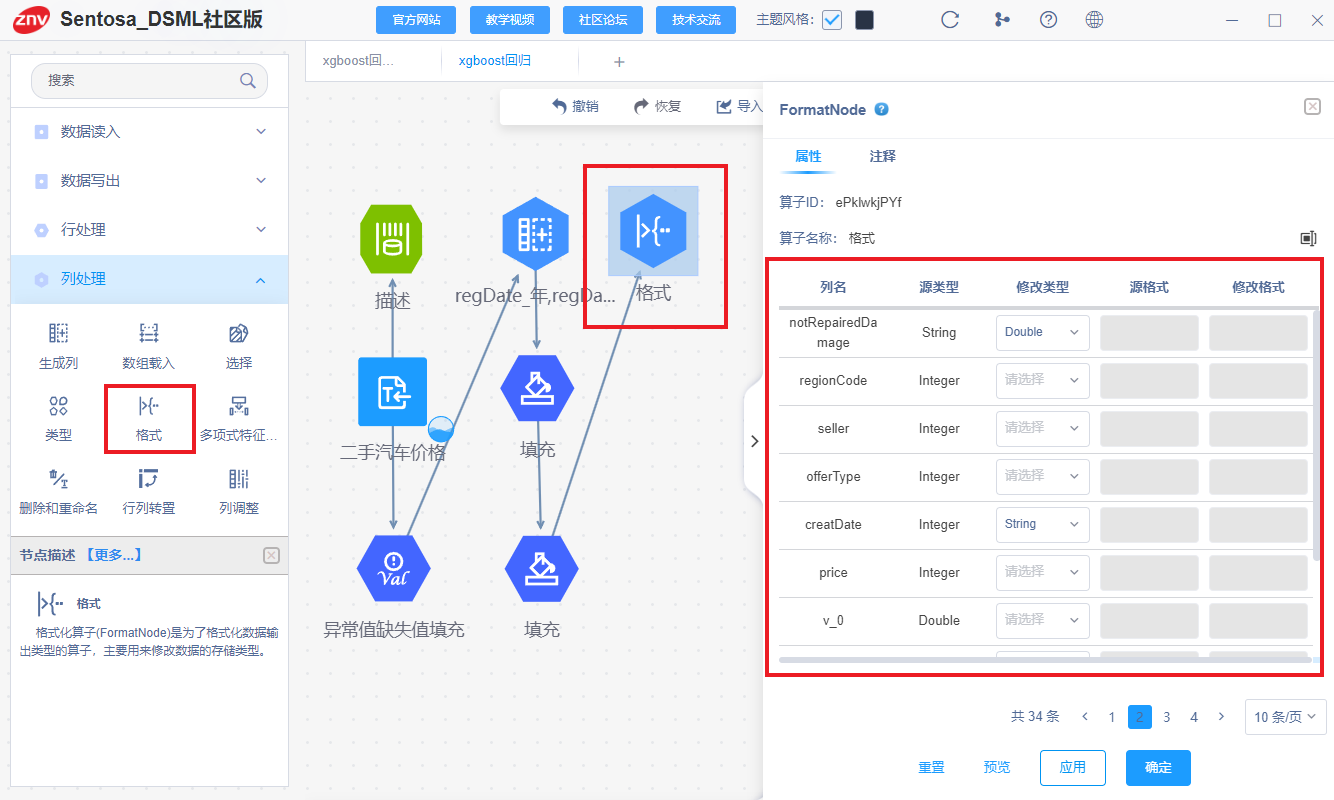Open the seller modify type dropdown
The height and width of the screenshot is (800, 1334).
click(x=1042, y=428)
